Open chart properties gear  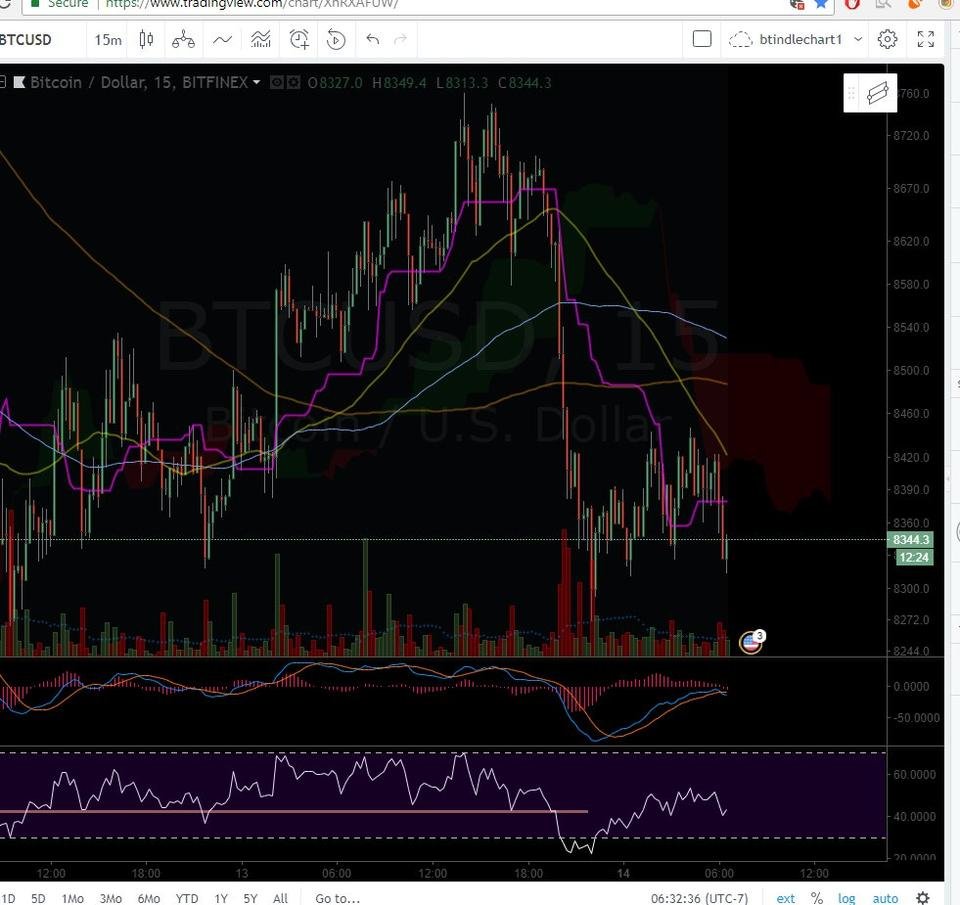point(887,39)
